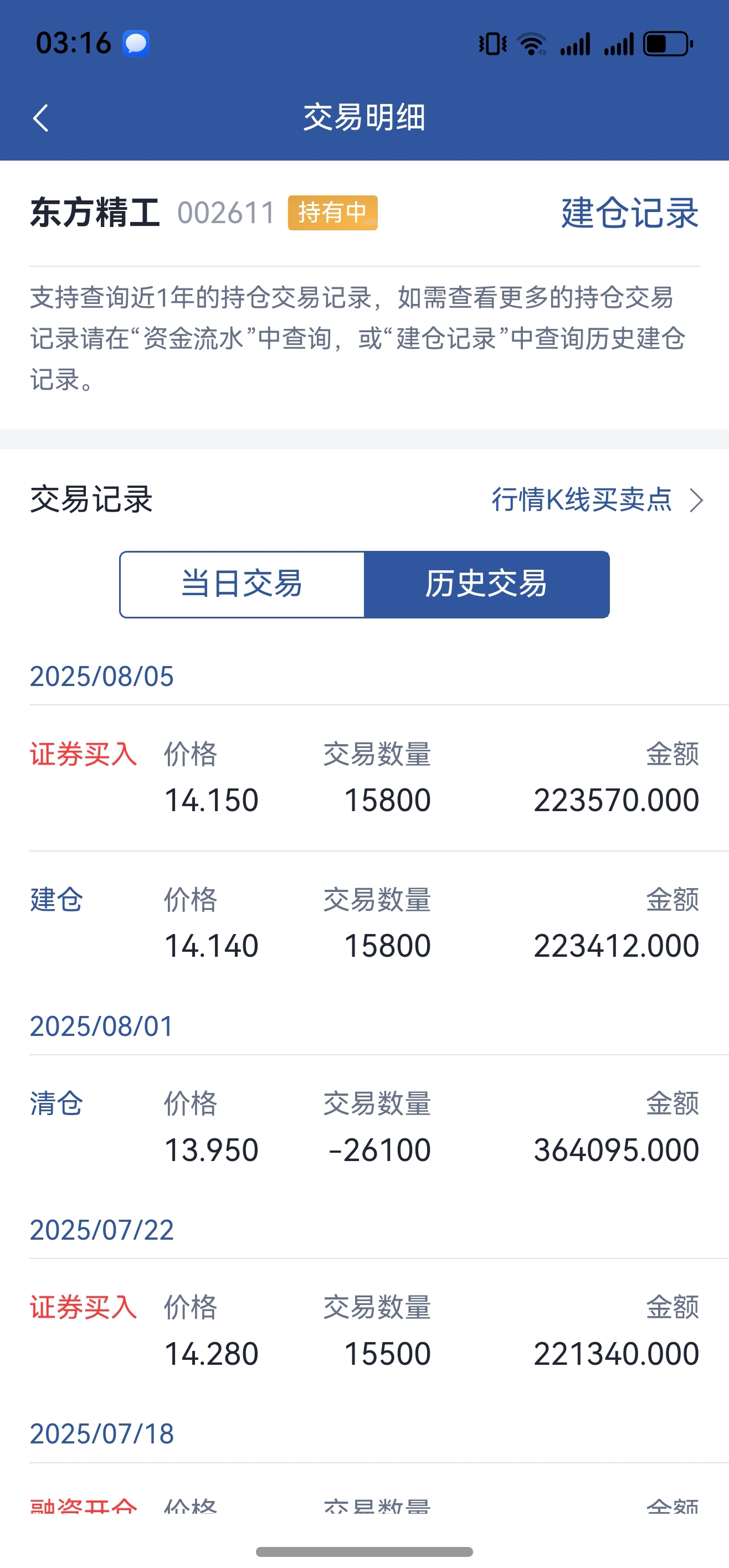The height and width of the screenshot is (1568, 729).
Task: Expand the chevron next to 行情K线买卖点
Action: (696, 501)
